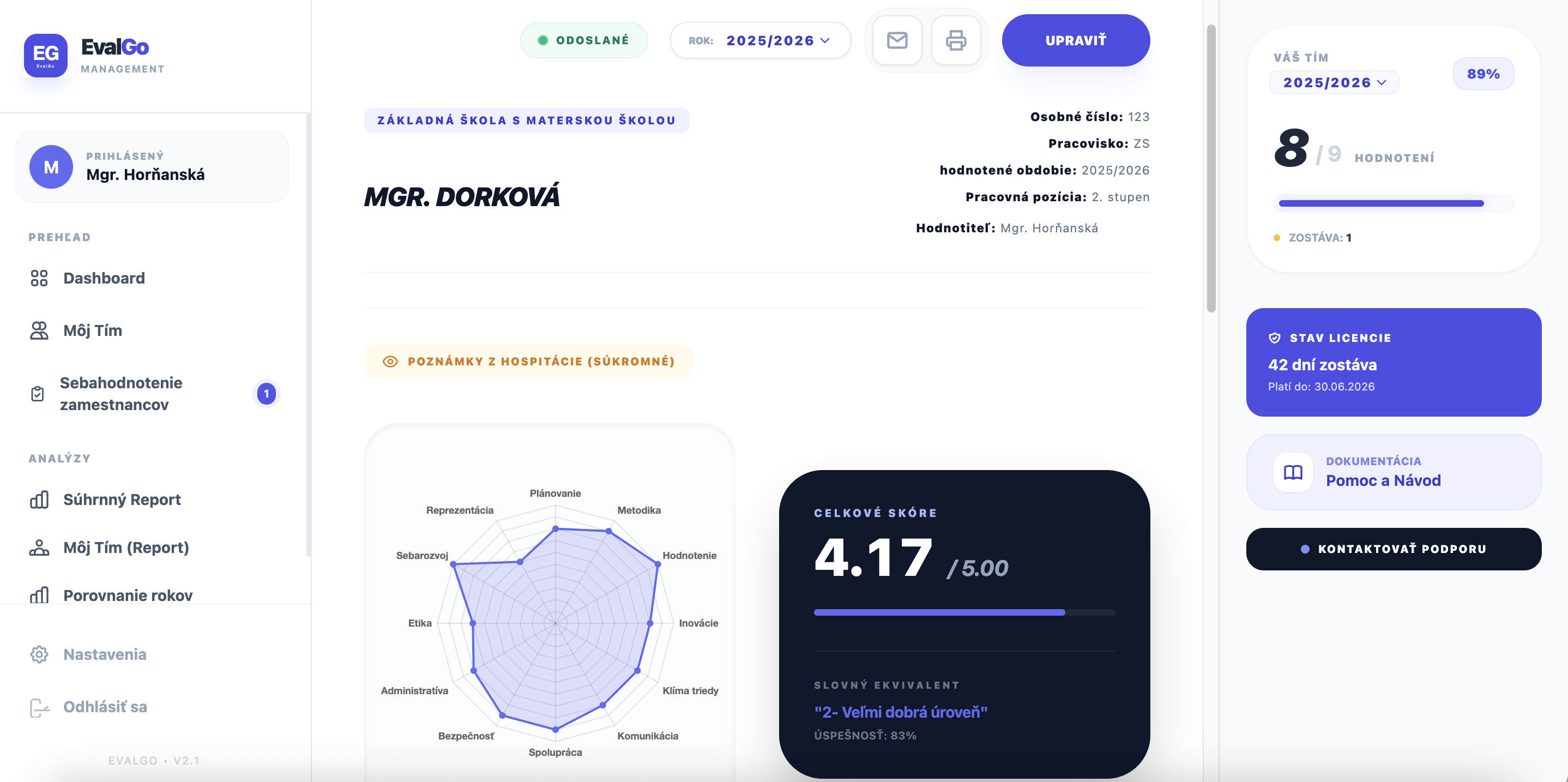Click the Komunikácia radar chart label
This screenshot has height=782, width=1568.
[x=648, y=736]
